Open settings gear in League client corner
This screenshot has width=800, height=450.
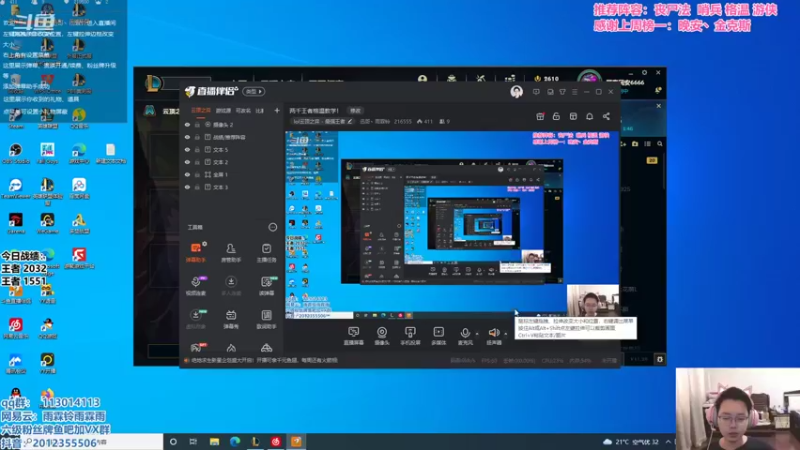(x=660, y=359)
